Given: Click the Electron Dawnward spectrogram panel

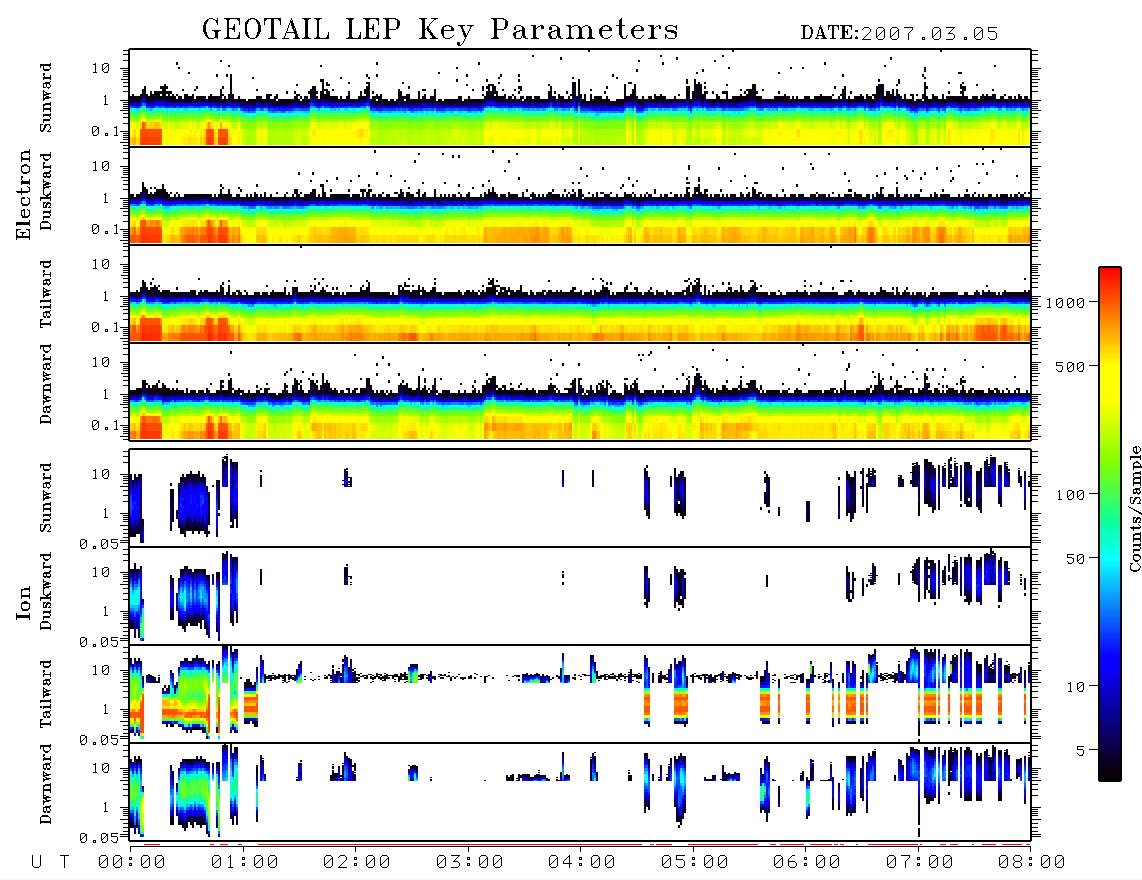Looking at the screenshot, I should pyautogui.click(x=580, y=391).
